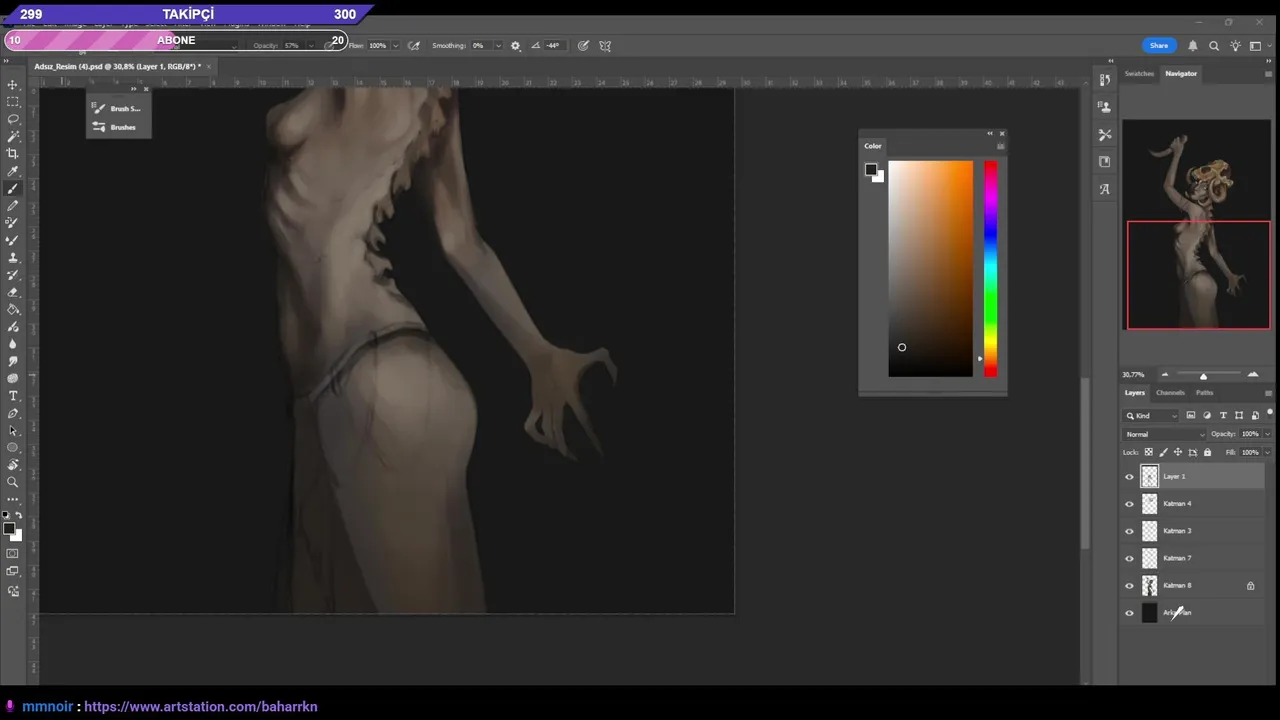The image size is (1280, 720).
Task: Select the Move tool
Action: pos(13,85)
